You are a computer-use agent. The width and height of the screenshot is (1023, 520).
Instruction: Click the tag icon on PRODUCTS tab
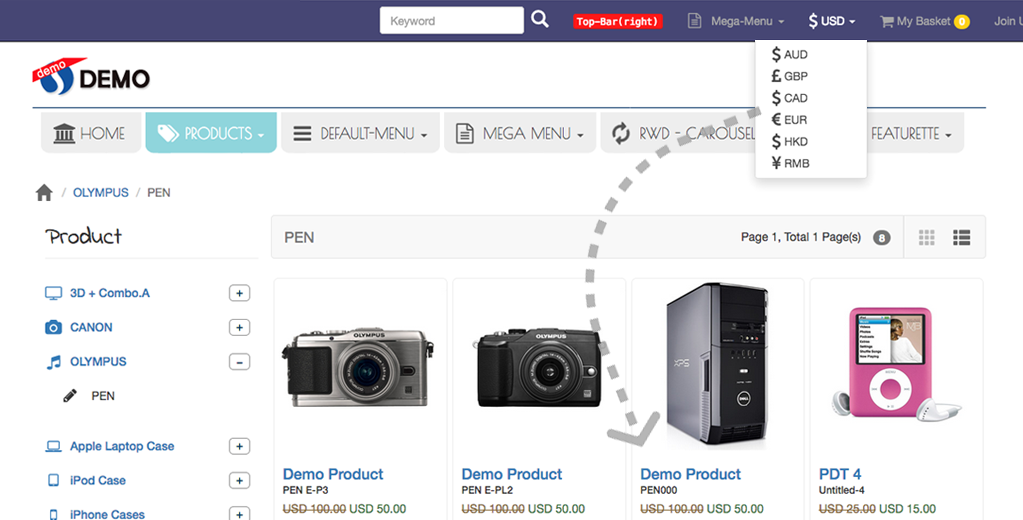168,133
